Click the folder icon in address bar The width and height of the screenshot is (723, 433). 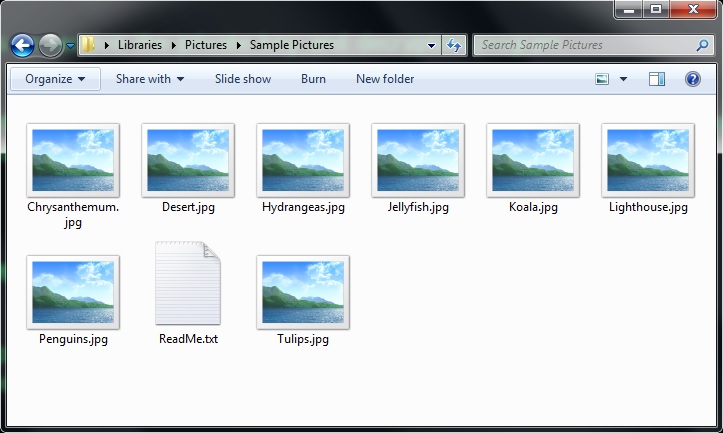[x=89, y=45]
